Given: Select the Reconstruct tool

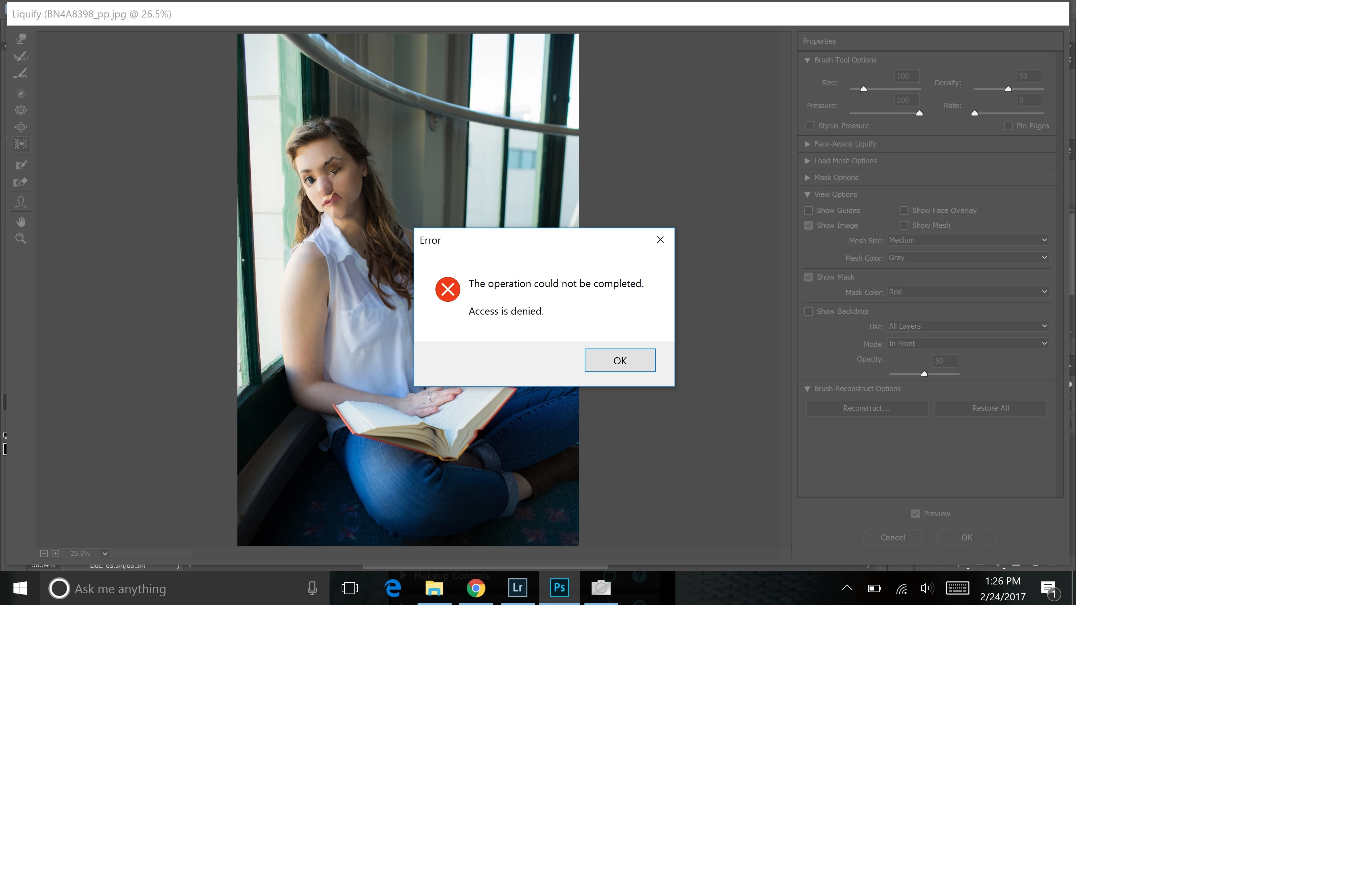Looking at the screenshot, I should tap(21, 56).
